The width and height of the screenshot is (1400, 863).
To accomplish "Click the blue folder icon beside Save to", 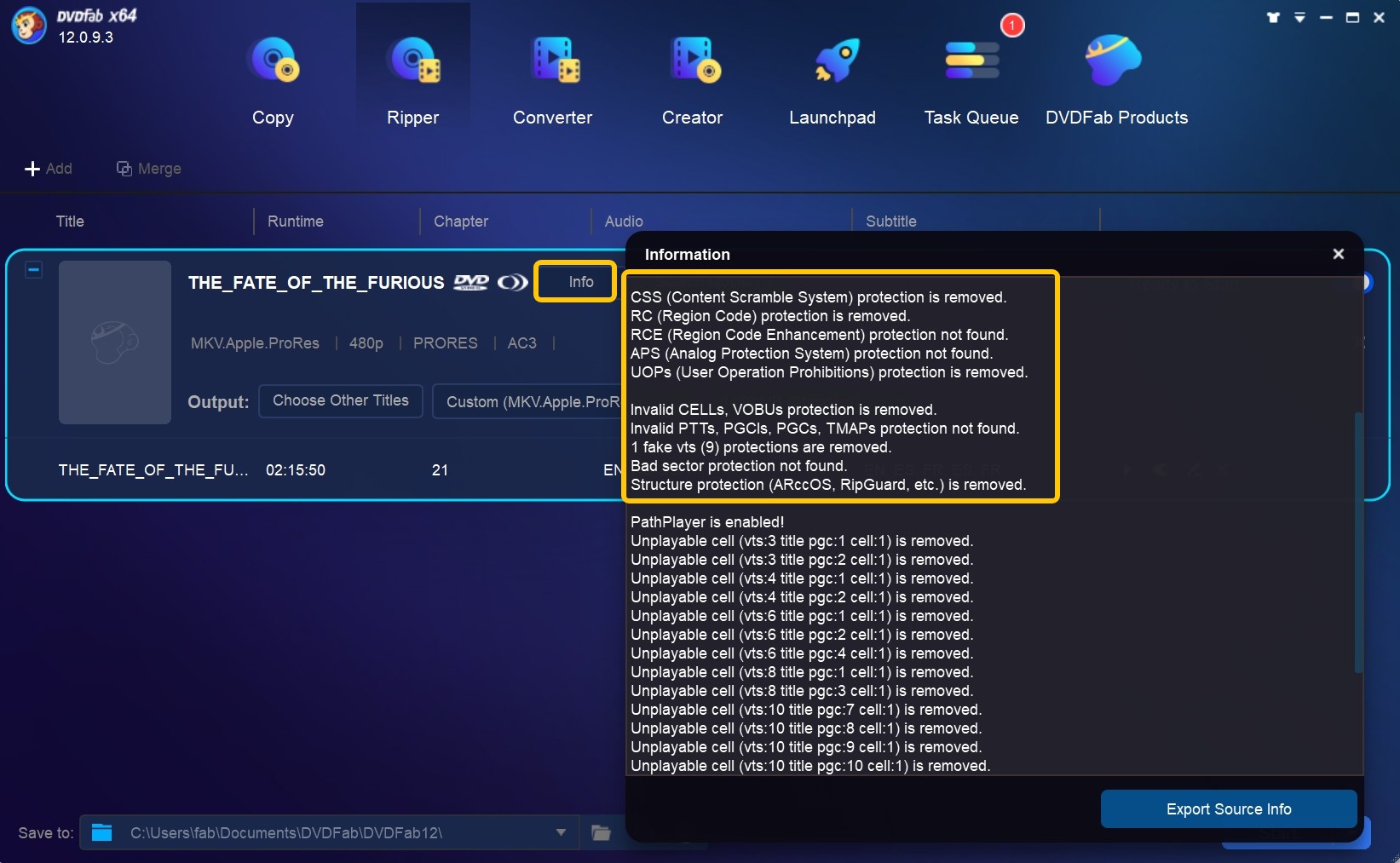I will click(101, 832).
